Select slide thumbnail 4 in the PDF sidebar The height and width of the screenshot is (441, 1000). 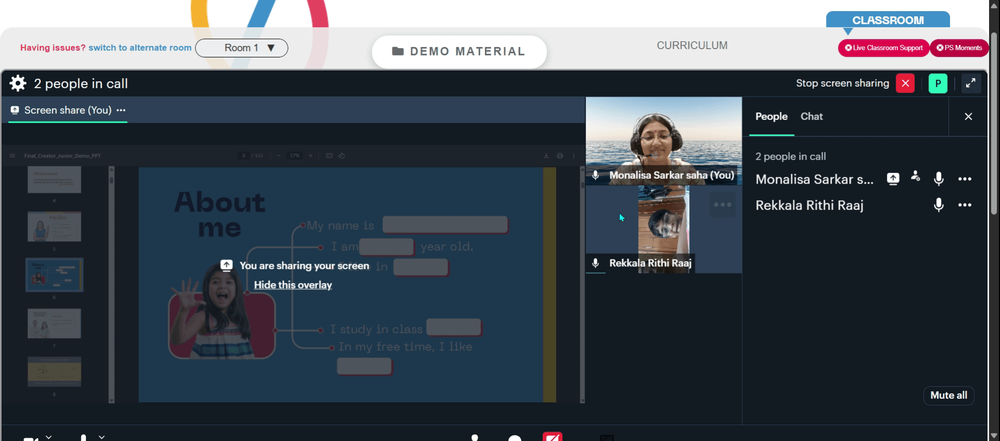tap(54, 180)
